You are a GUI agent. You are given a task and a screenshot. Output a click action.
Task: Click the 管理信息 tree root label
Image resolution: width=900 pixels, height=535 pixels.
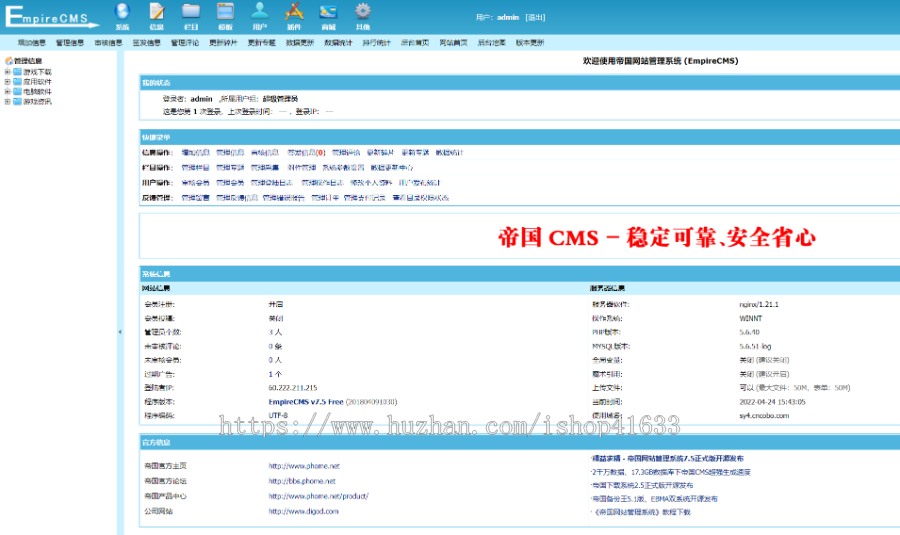pyautogui.click(x=28, y=60)
